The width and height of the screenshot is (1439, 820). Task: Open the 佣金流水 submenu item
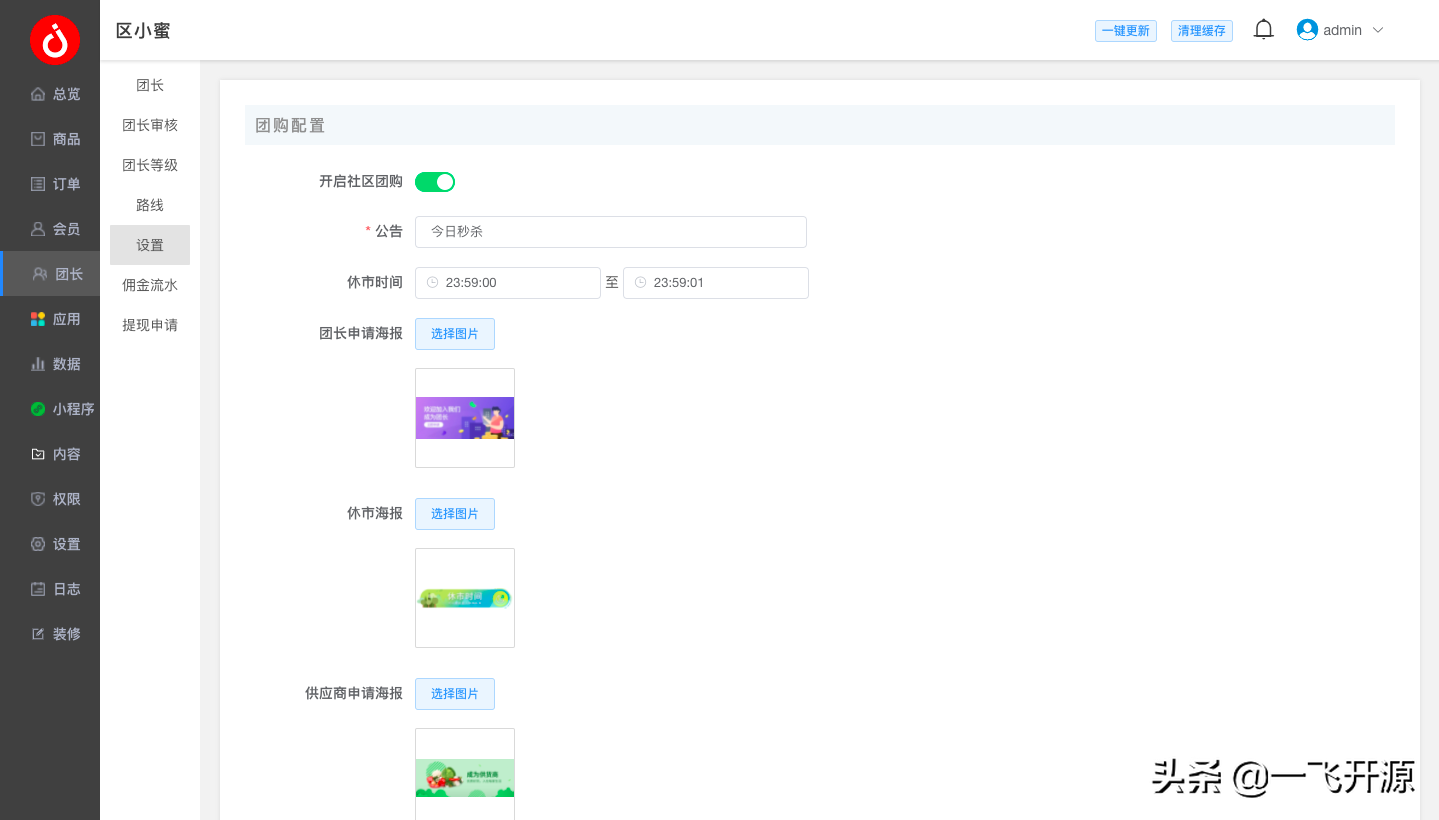150,285
